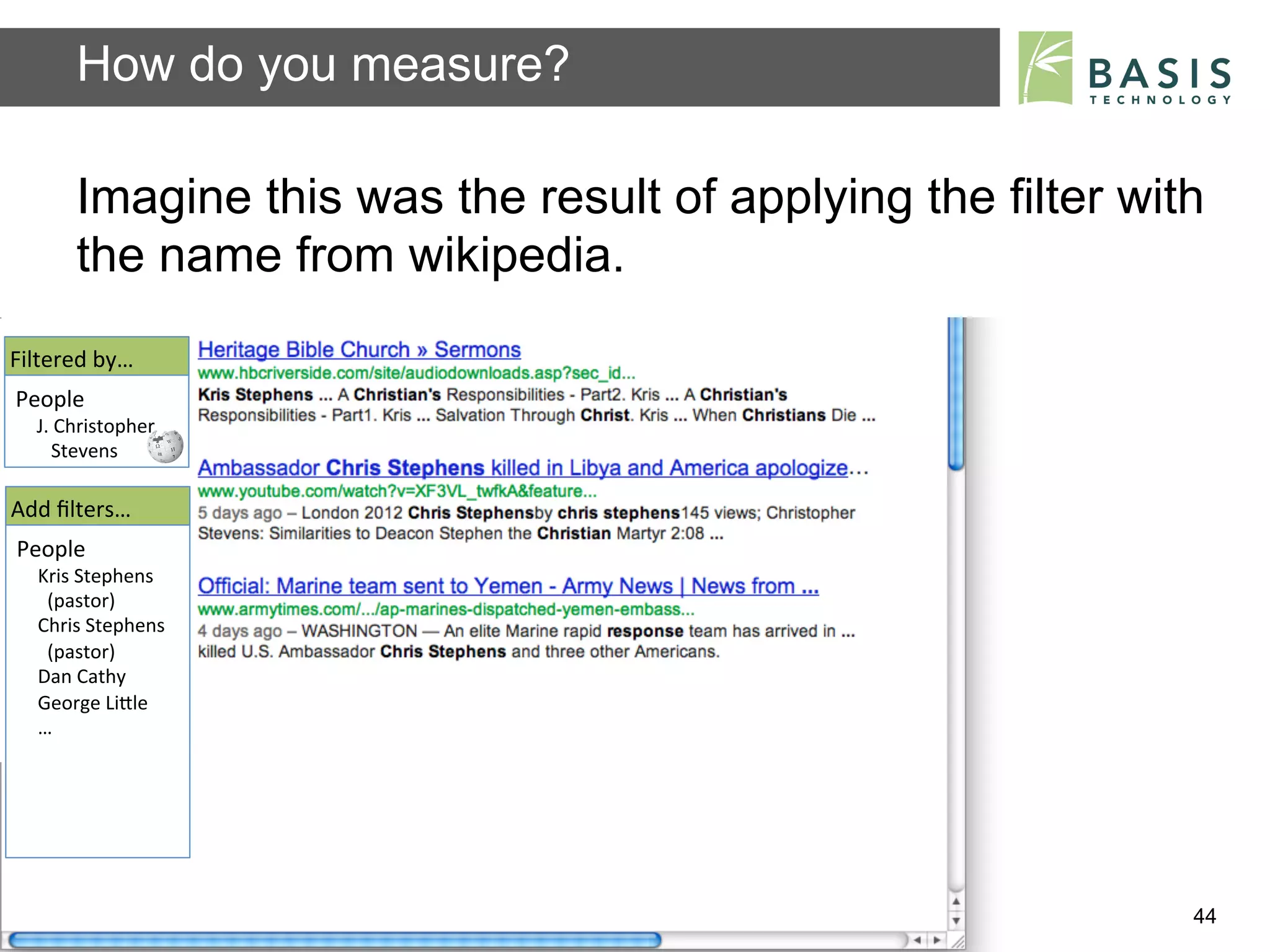Click the Wikipedia globe icon beside J. Christopher Stevens
The image size is (1270, 952).
[x=166, y=446]
